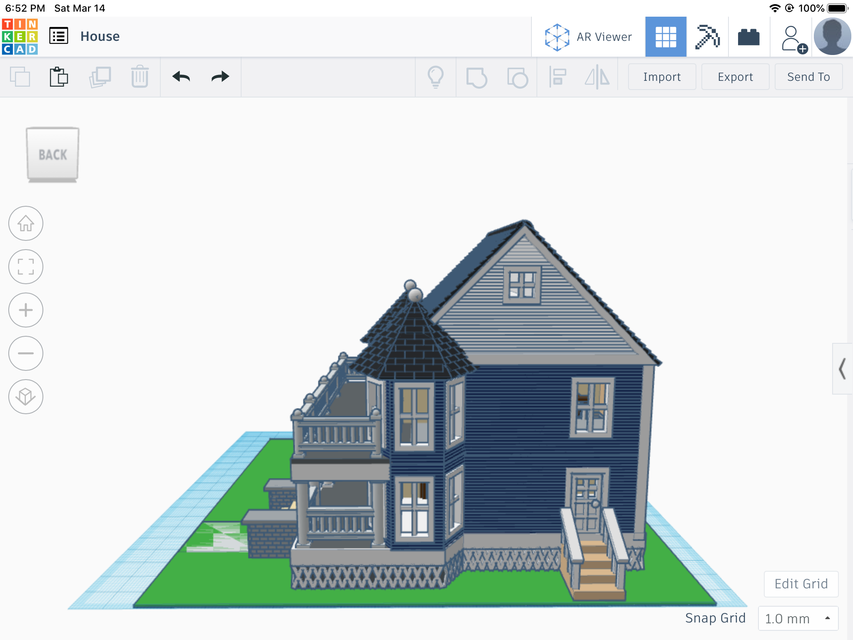Click the Copy icon in the toolbar
Viewport: 853px width, 640px height.
(19, 76)
